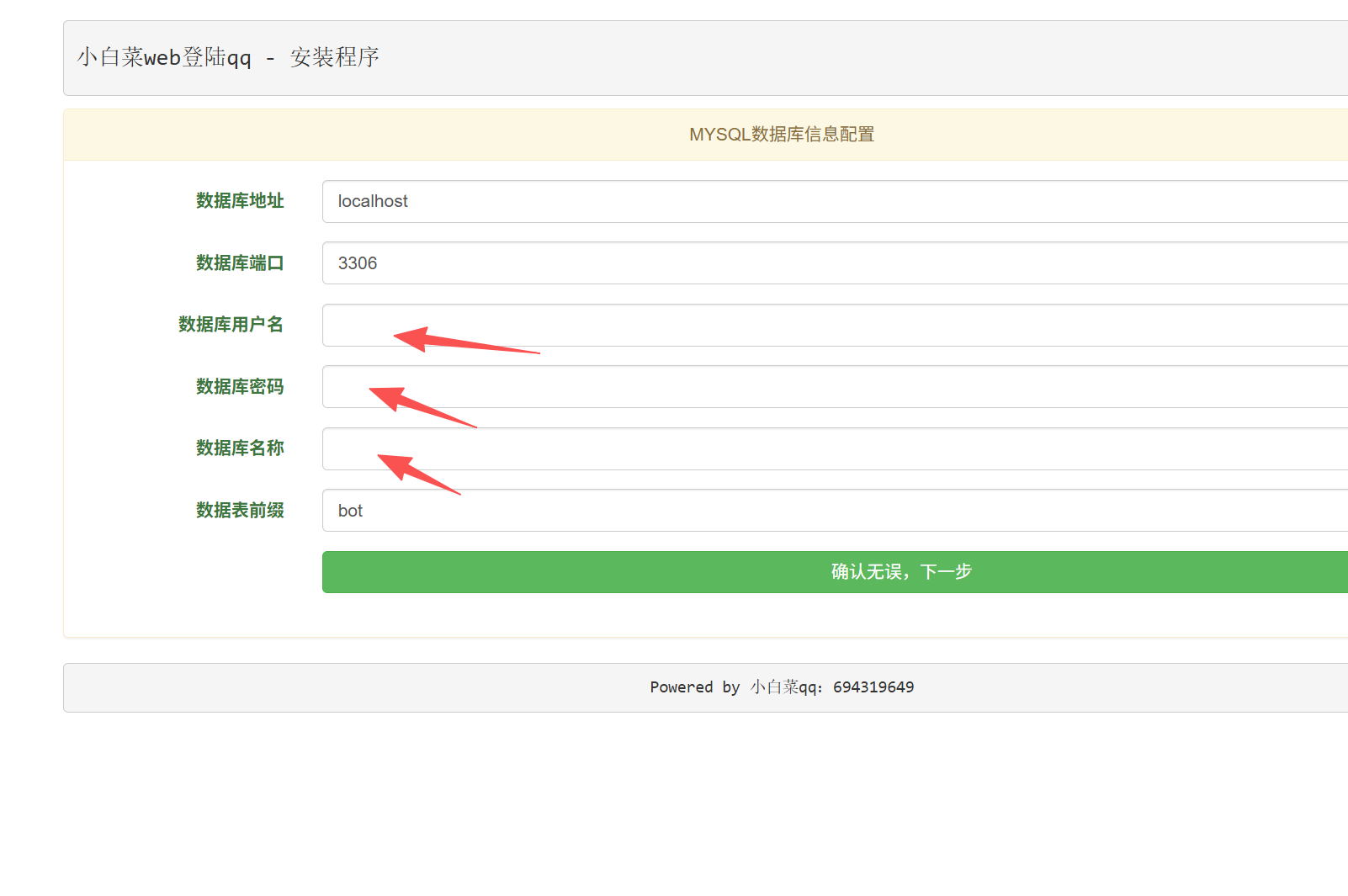Viewport: 1348px width, 896px height.
Task: Click the MYSQL数据库信息配置 banner heading
Action: [x=781, y=135]
